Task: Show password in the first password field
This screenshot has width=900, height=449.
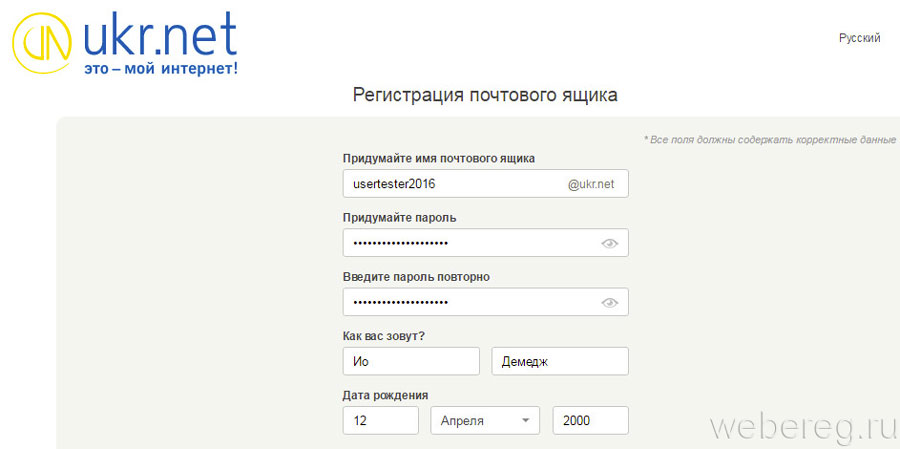Action: click(x=610, y=243)
